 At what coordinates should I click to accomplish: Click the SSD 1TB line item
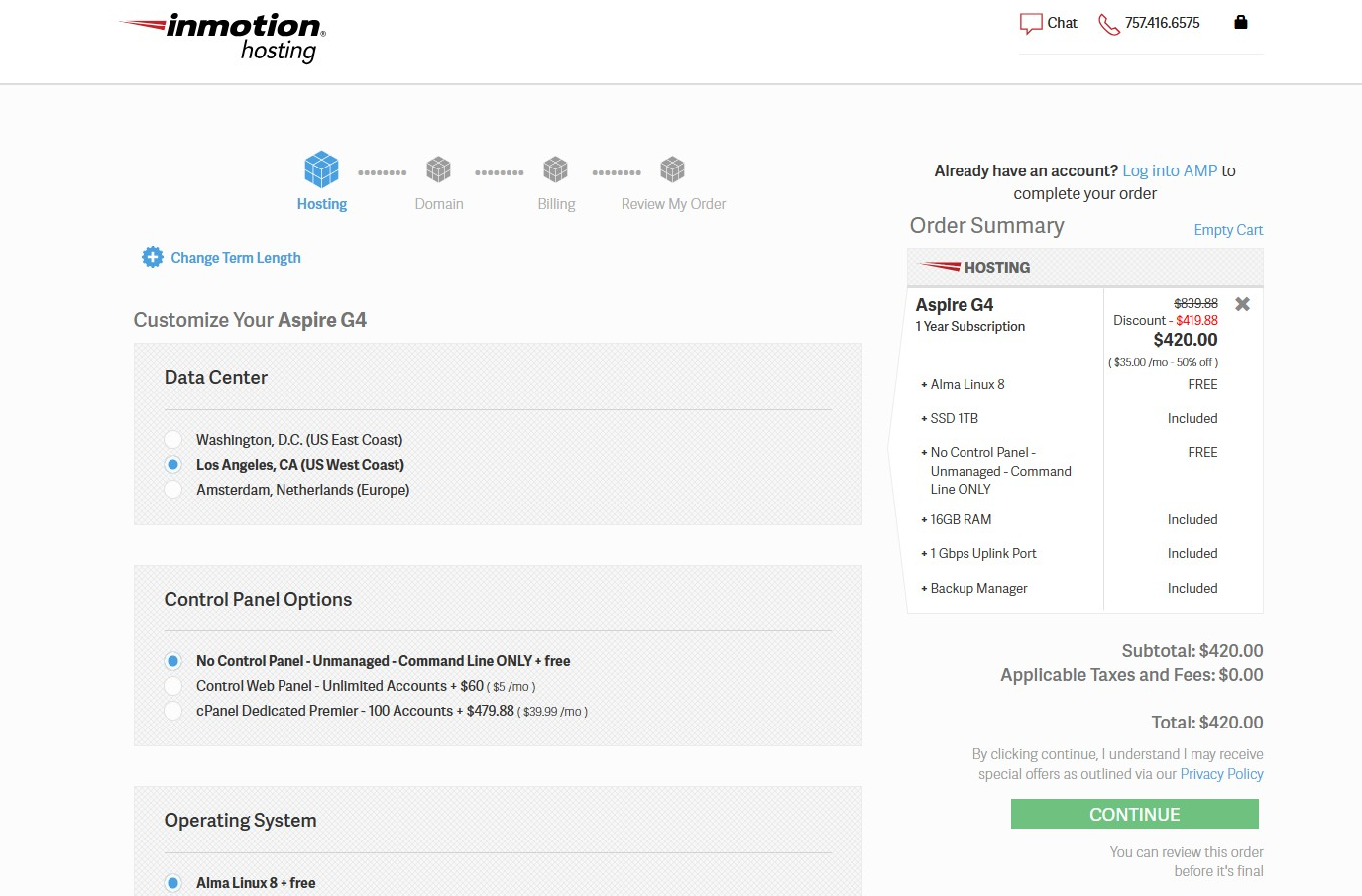click(x=954, y=418)
